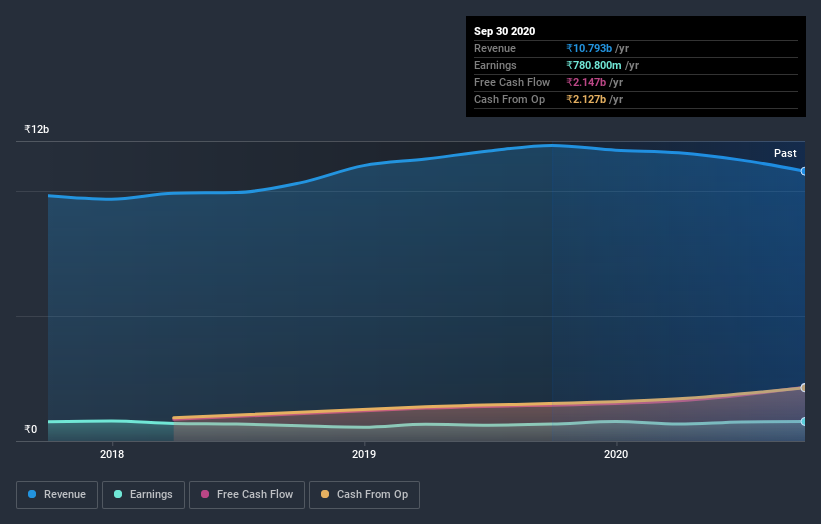Viewport: 821px width, 524px height.
Task: Toggle the Earnings legend button
Action: tap(143, 495)
